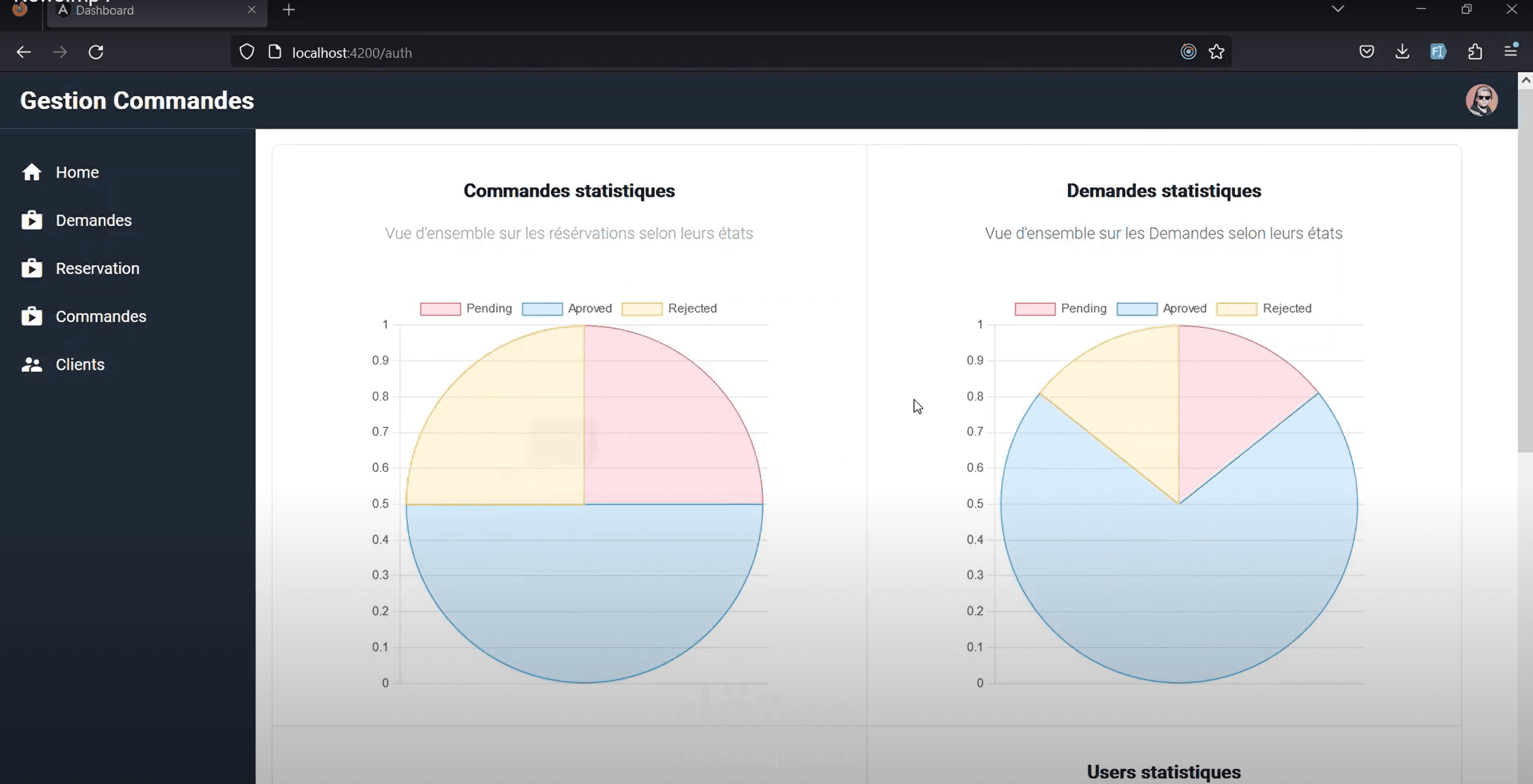1533x784 pixels.
Task: Click the Commandes briefcase icon
Action: click(x=32, y=316)
